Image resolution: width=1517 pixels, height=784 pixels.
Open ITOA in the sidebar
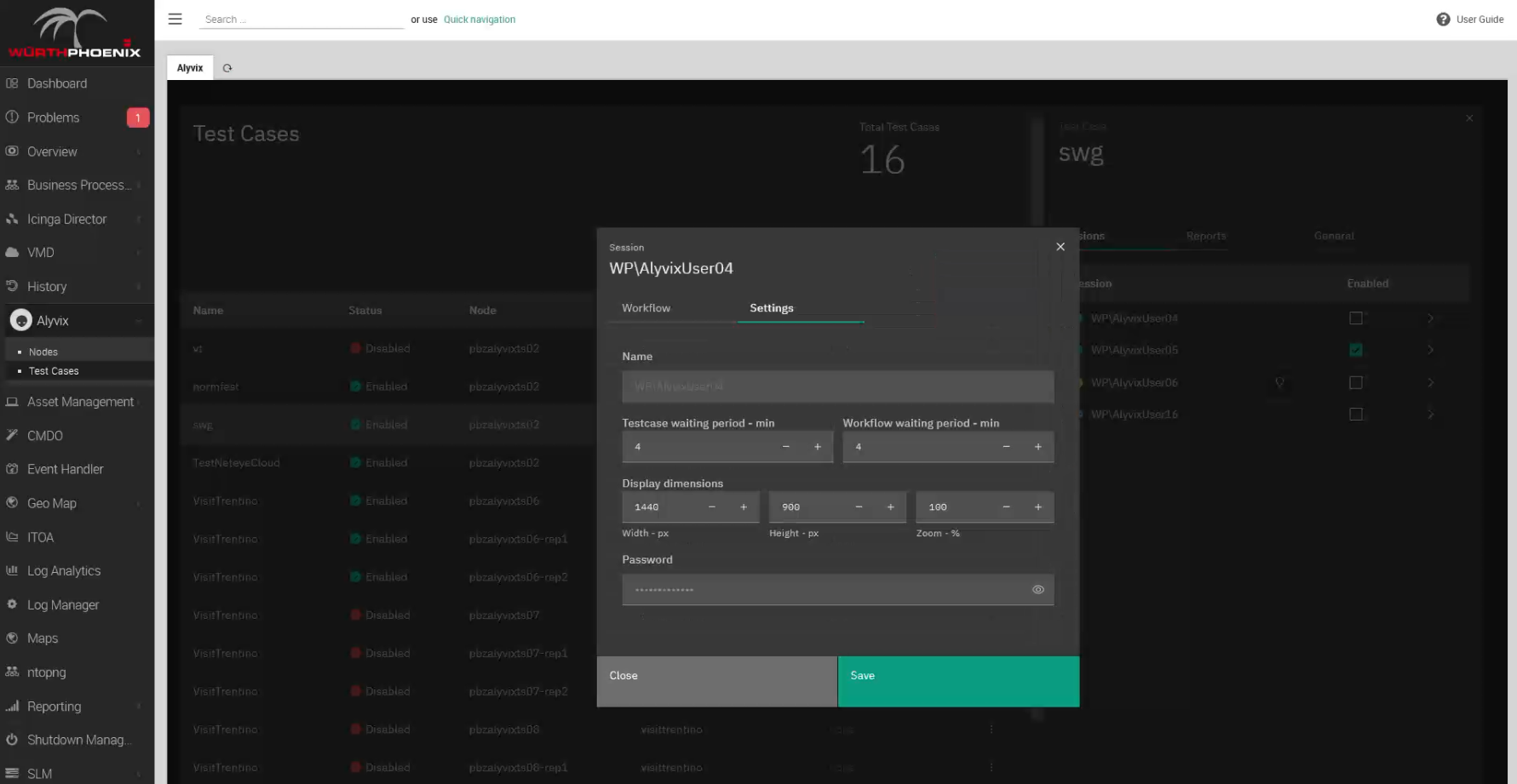click(x=40, y=537)
